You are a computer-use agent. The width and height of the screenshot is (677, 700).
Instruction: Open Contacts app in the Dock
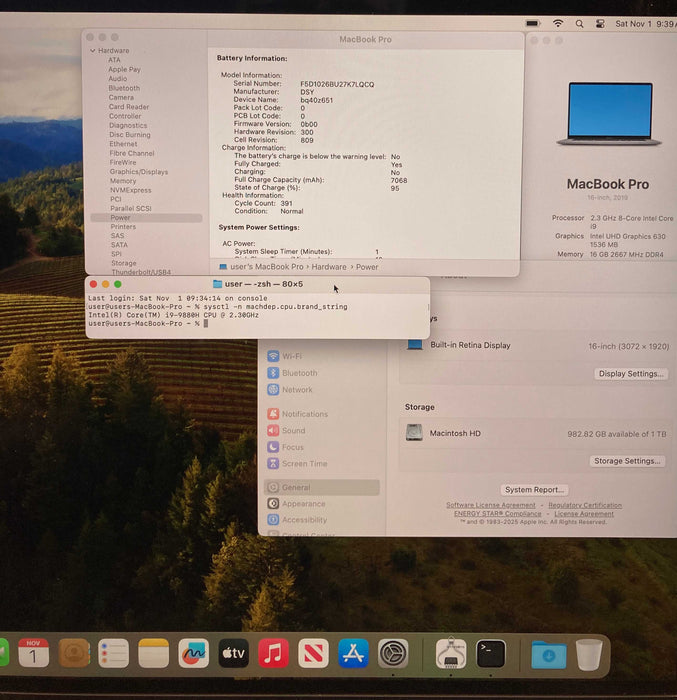coord(74,653)
